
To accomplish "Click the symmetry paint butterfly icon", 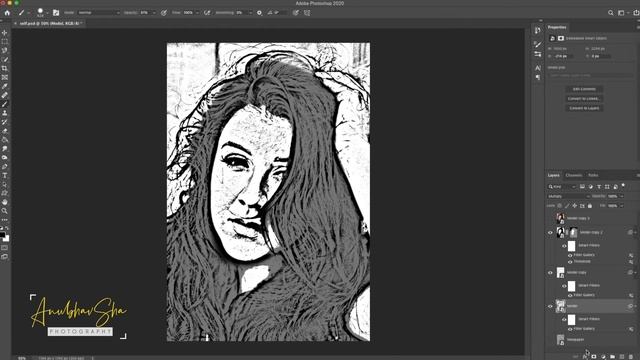I will click(x=307, y=13).
